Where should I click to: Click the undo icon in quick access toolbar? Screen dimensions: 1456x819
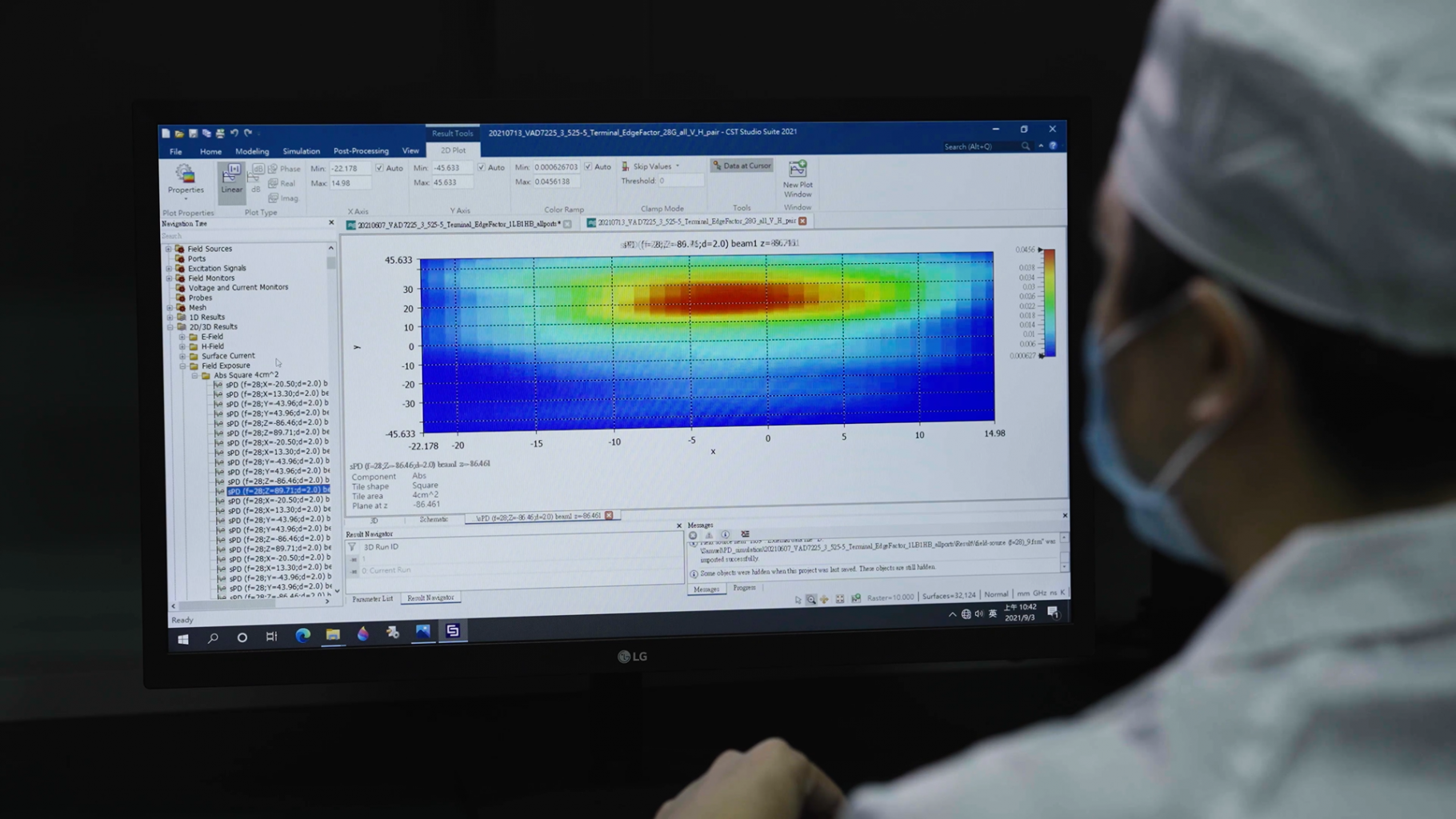234,133
